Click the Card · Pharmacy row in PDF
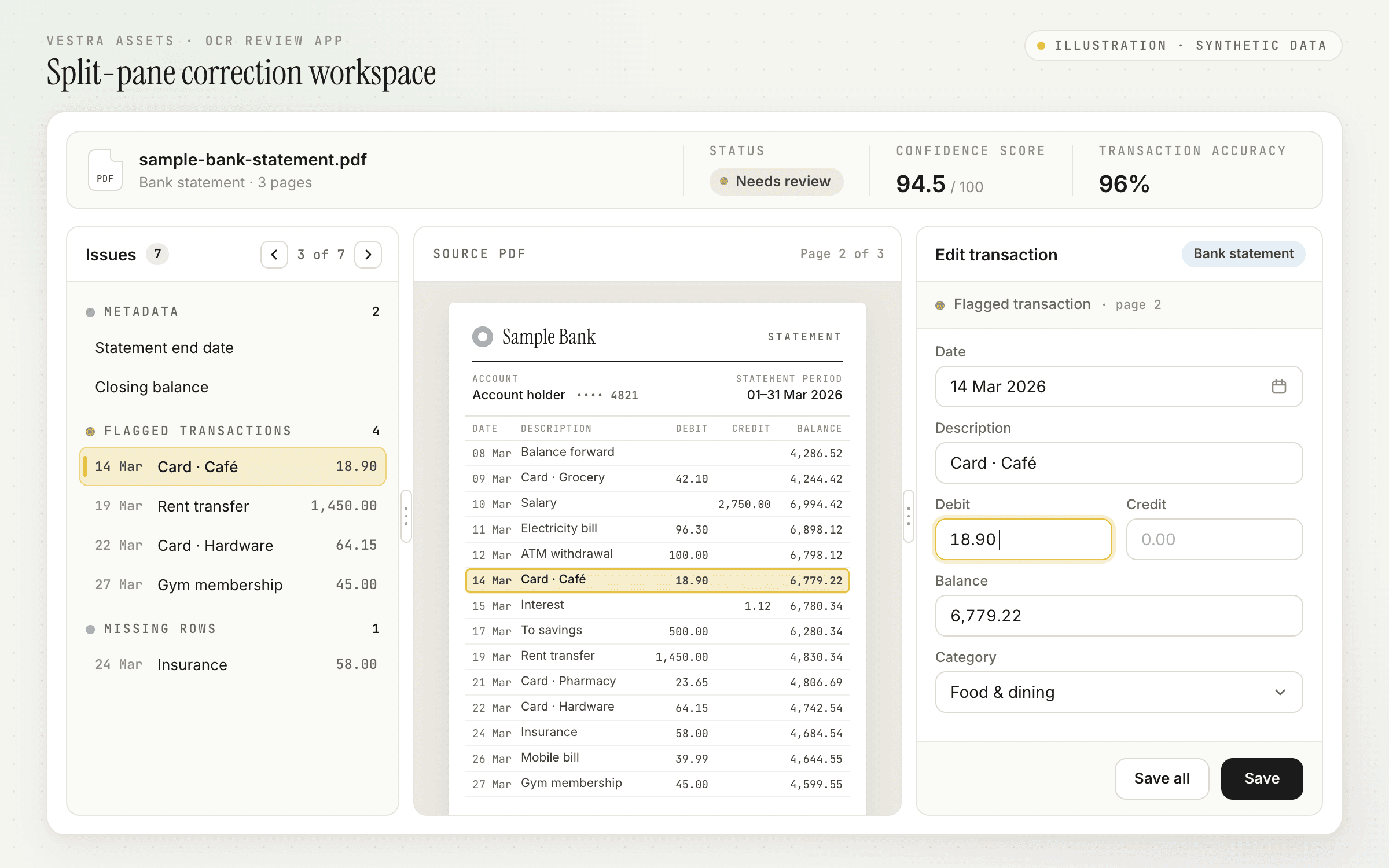 click(657, 682)
